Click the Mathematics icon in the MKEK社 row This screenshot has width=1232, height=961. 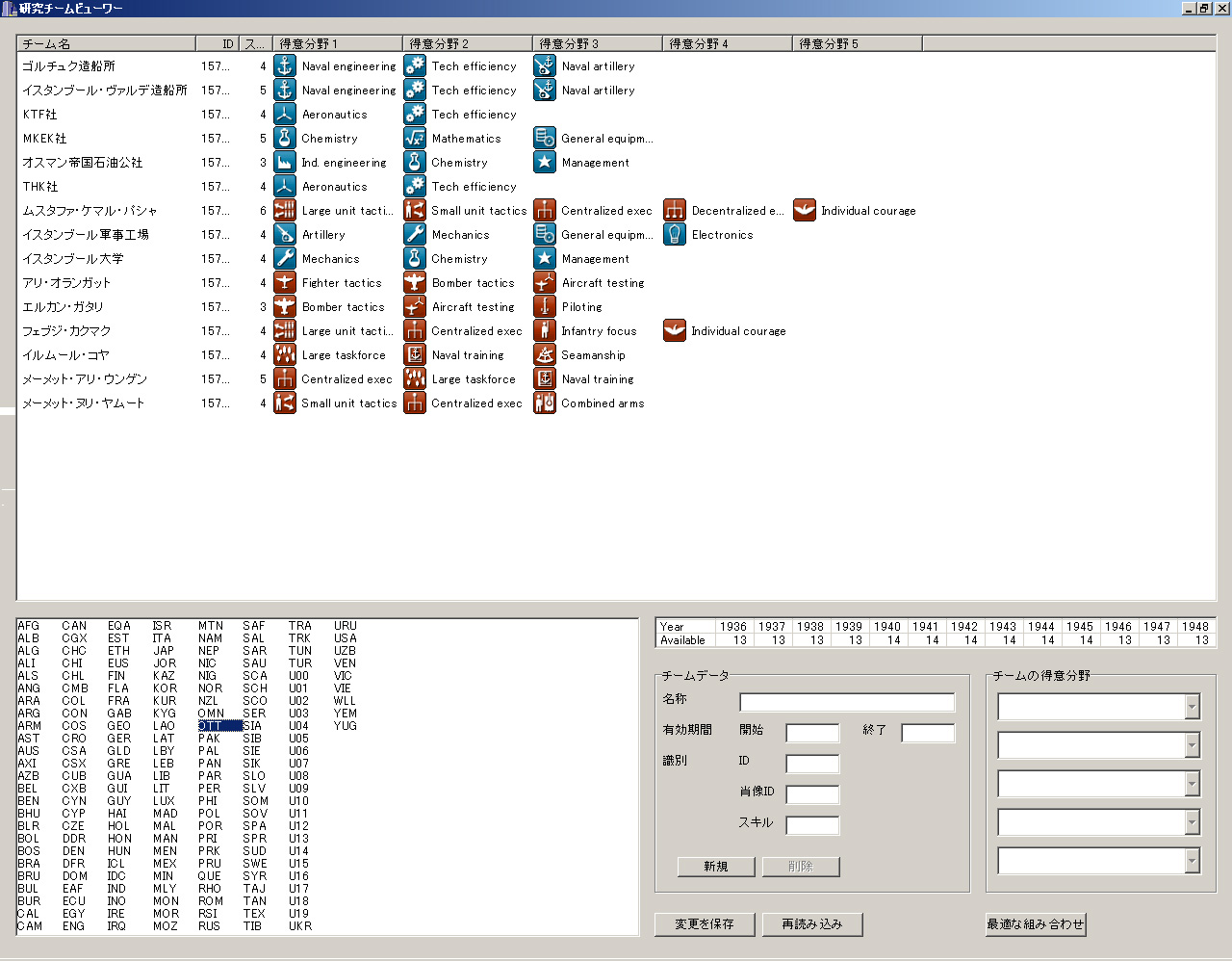tap(415, 138)
